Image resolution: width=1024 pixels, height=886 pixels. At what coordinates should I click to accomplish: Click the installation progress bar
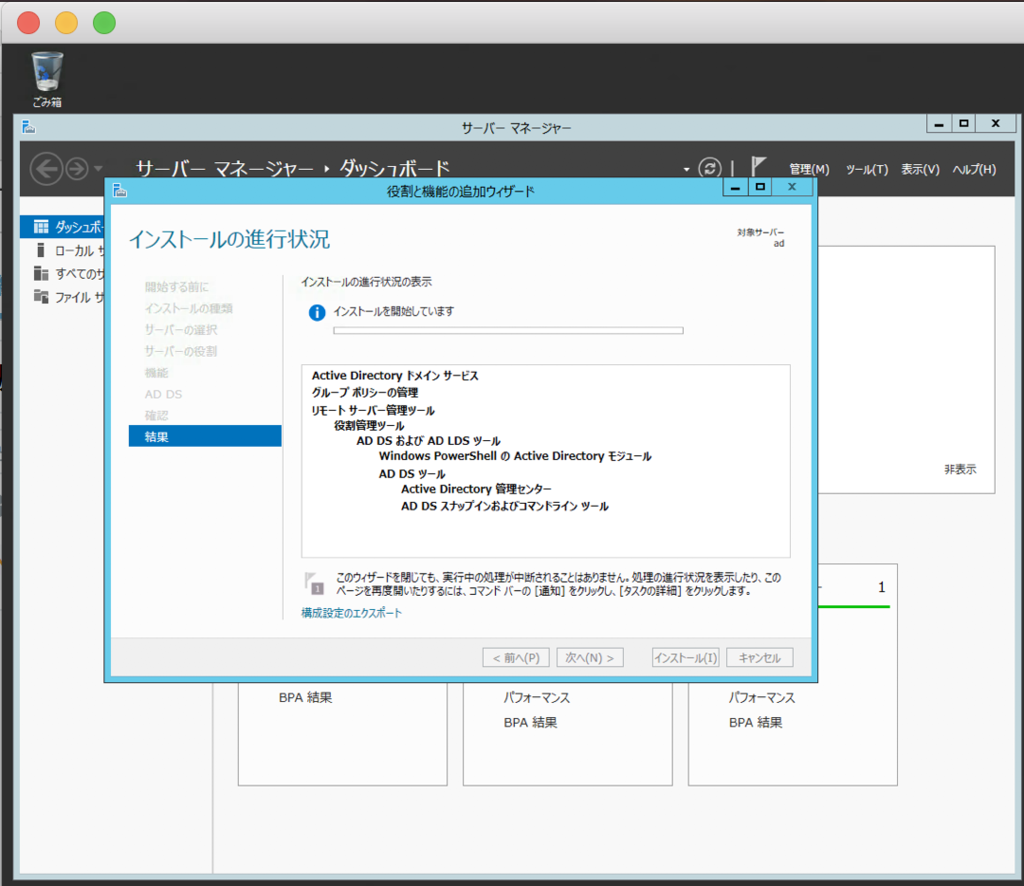508,330
